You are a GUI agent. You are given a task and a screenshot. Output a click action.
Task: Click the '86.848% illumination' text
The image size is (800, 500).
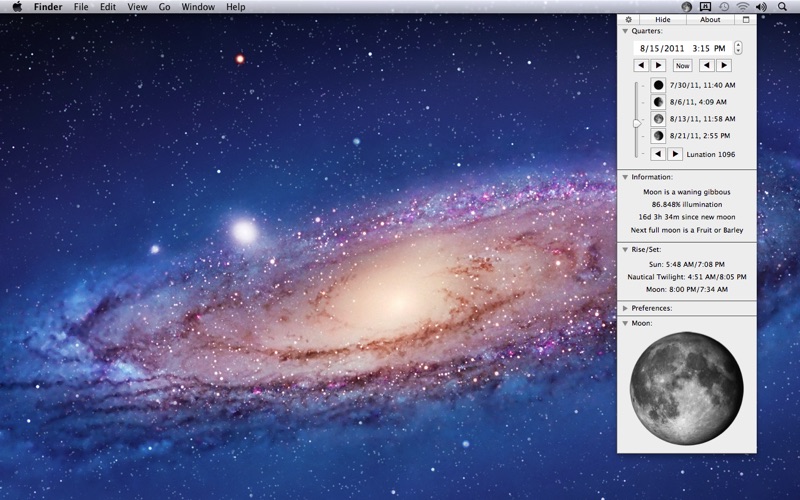687,204
